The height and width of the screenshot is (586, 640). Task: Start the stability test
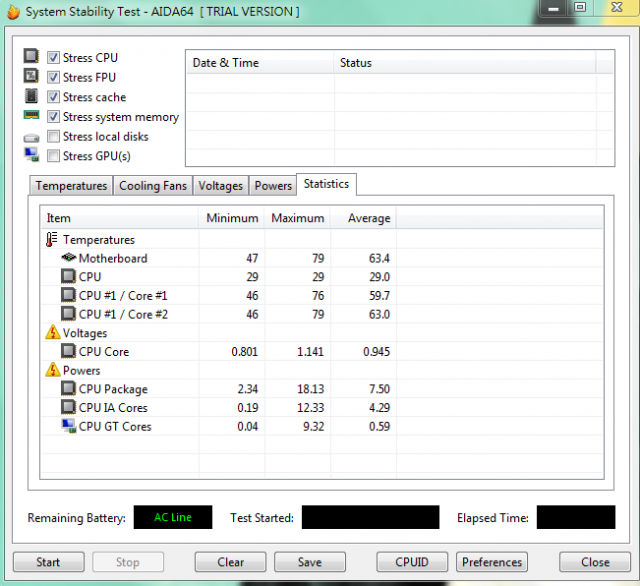(x=49, y=562)
